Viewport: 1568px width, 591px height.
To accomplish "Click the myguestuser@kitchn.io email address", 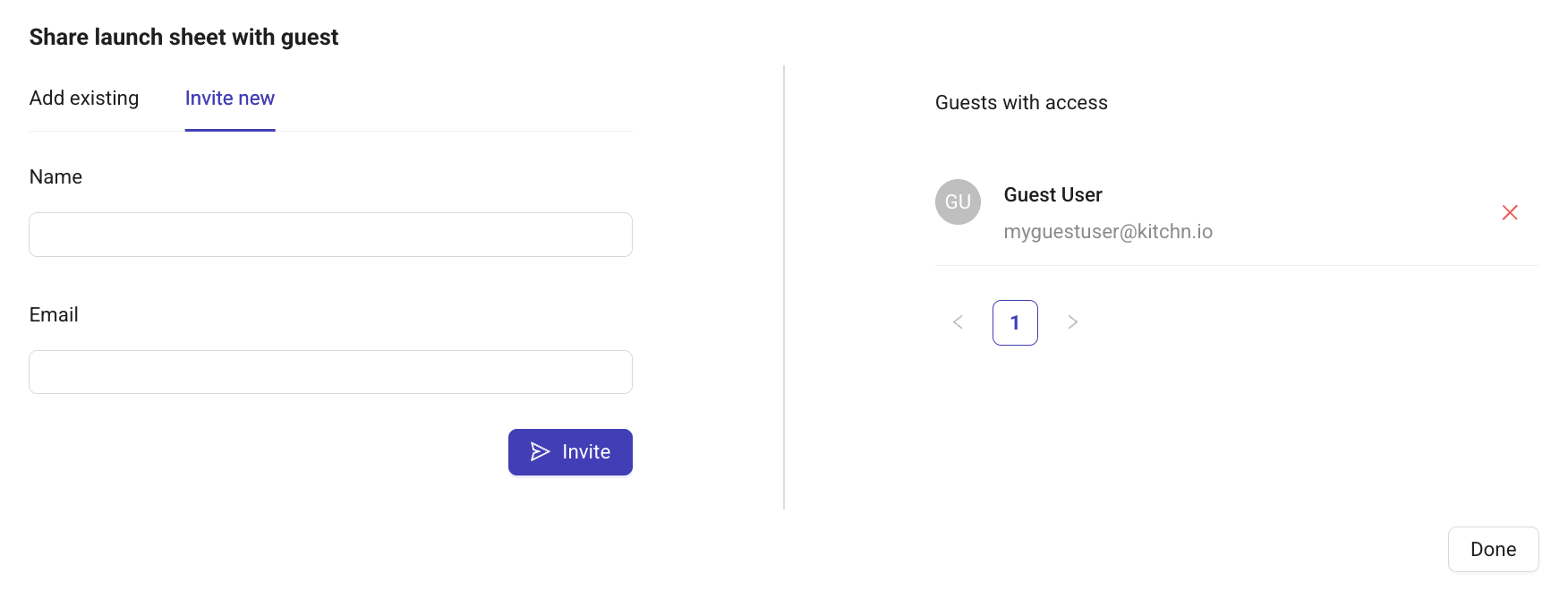I will (1108, 232).
